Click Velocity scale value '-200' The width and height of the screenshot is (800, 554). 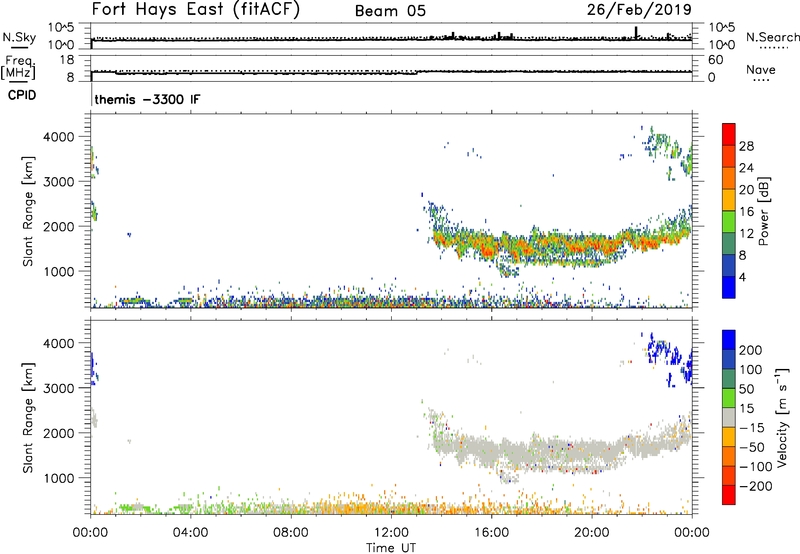point(755,486)
